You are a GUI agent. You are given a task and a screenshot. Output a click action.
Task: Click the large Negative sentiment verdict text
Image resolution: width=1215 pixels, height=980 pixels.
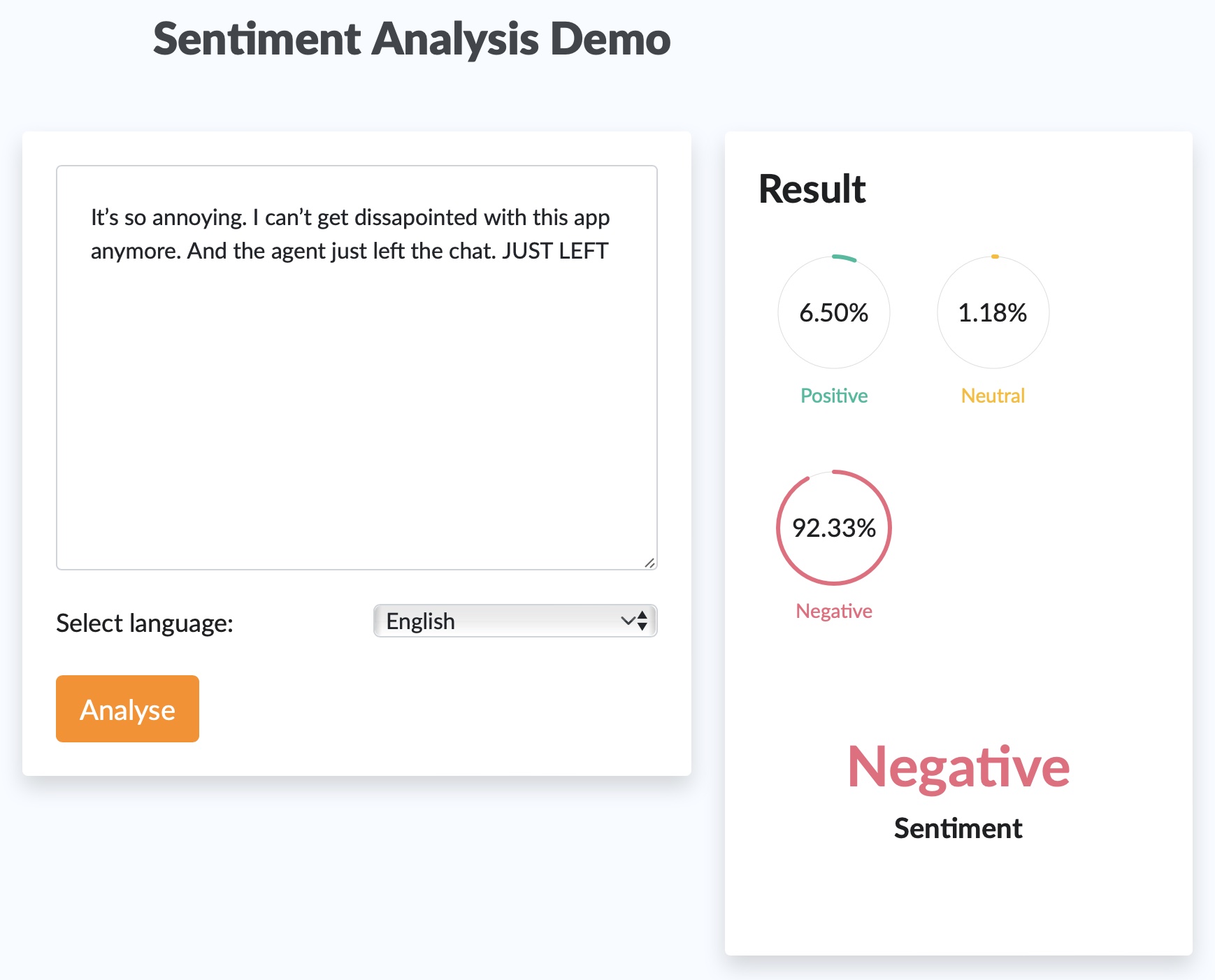click(958, 767)
